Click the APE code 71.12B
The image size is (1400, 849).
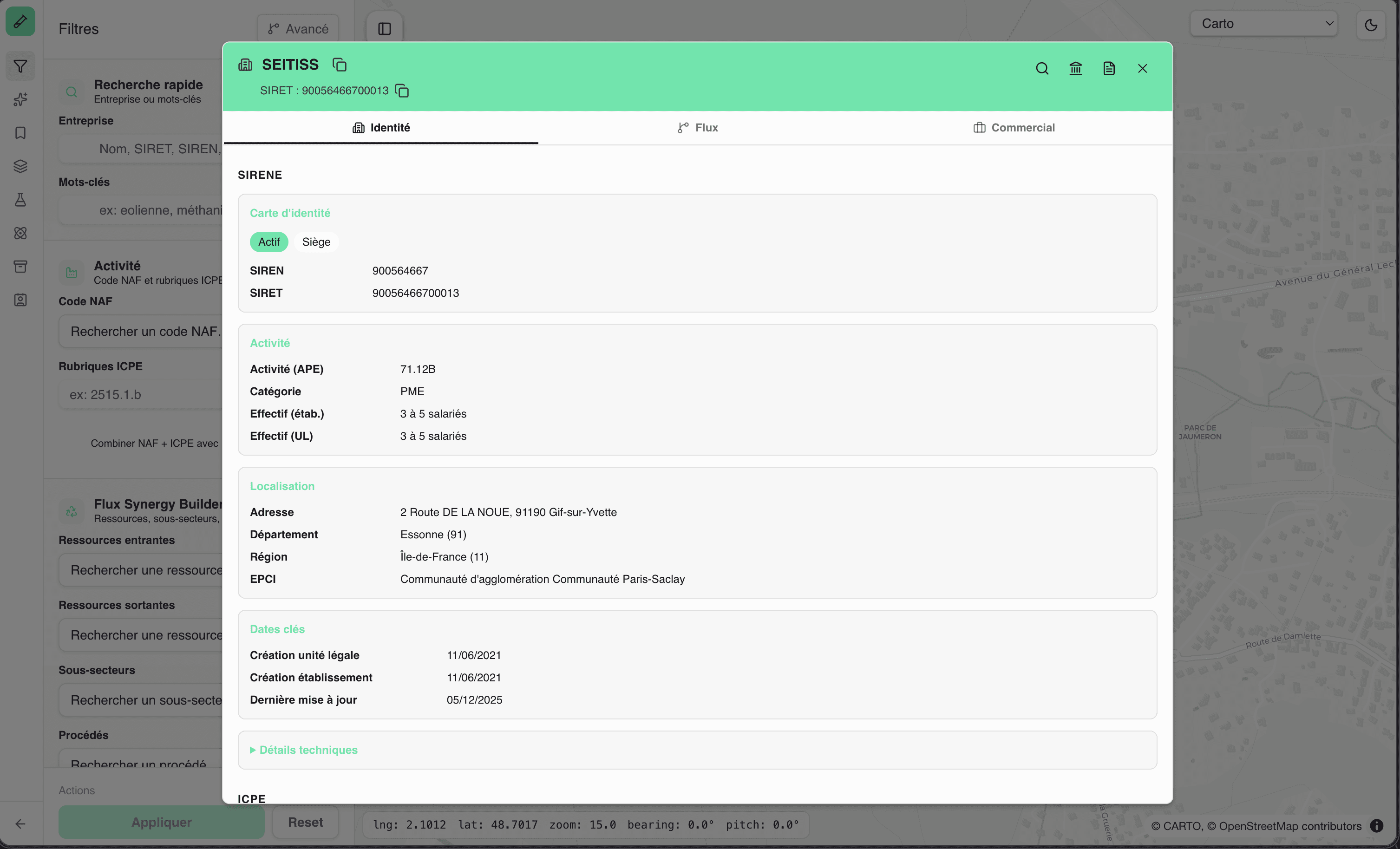click(418, 369)
